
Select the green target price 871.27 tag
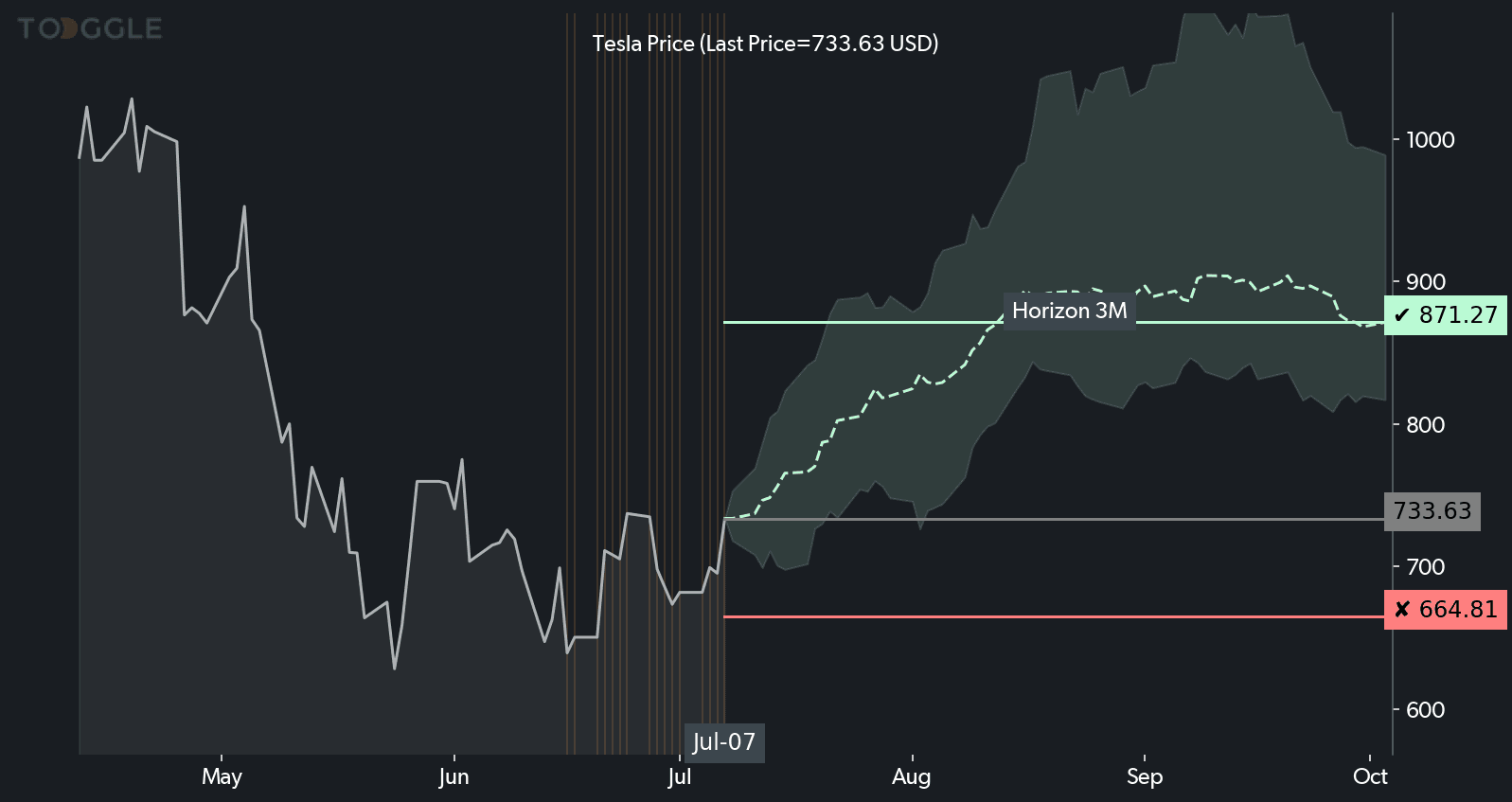(x=1446, y=315)
